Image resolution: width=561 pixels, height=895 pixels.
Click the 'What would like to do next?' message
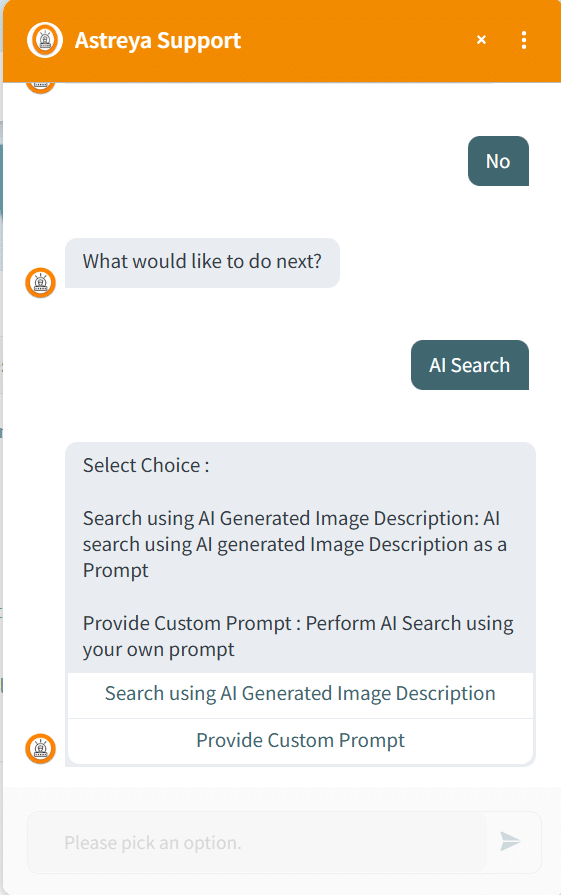click(x=202, y=263)
